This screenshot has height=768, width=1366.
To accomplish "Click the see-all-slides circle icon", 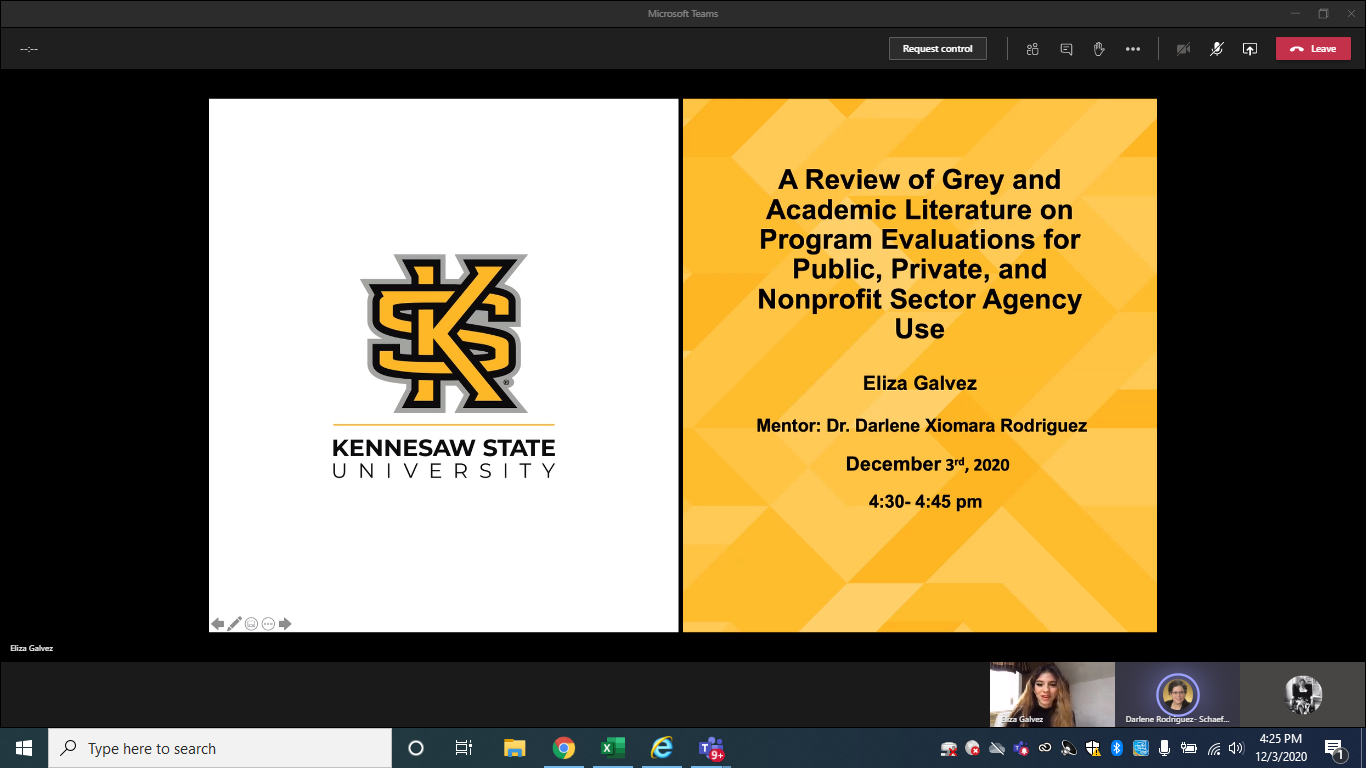I will 251,624.
